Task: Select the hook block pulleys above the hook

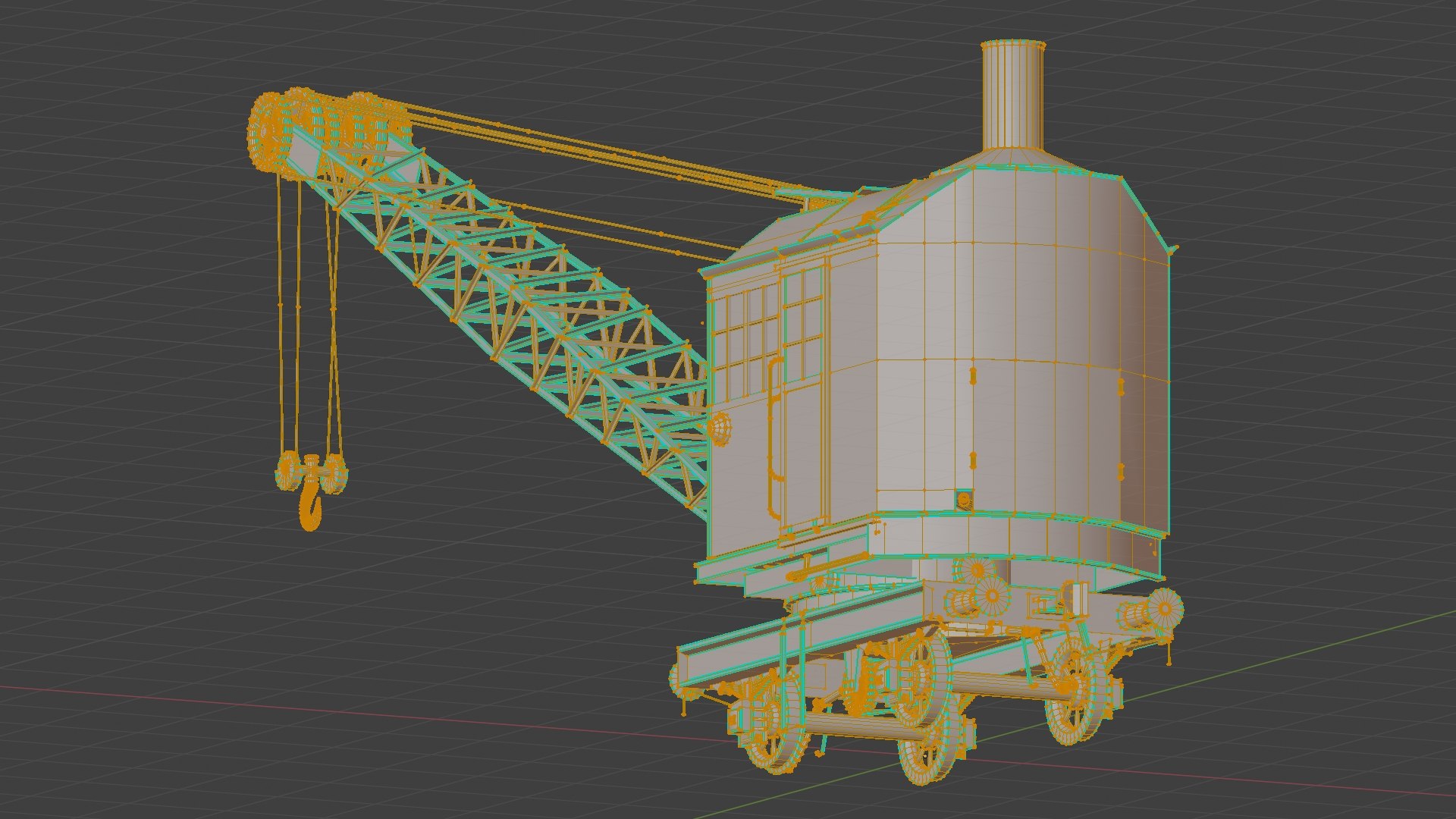Action: 312,472
